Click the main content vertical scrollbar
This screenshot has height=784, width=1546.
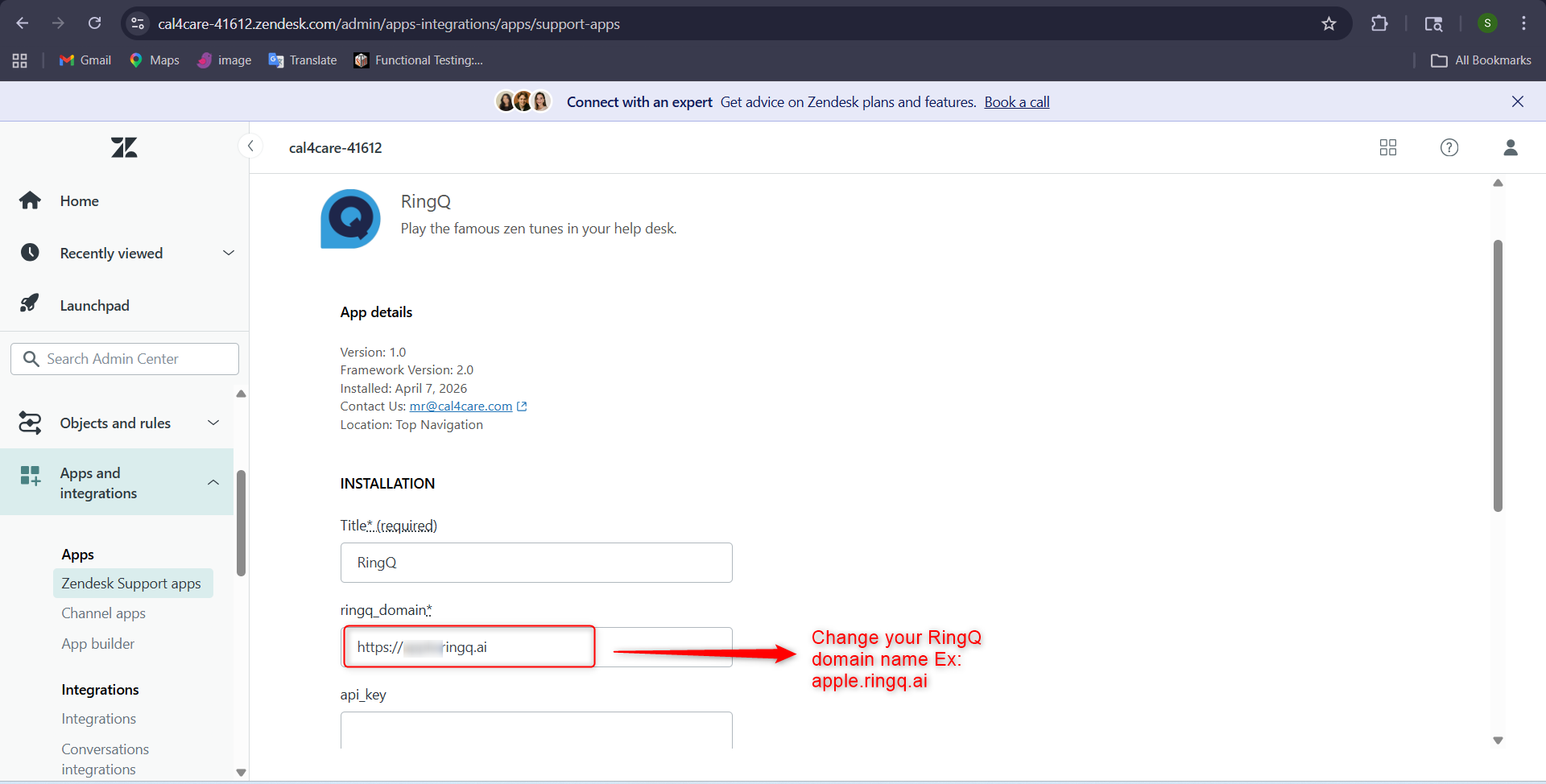pos(1498,376)
